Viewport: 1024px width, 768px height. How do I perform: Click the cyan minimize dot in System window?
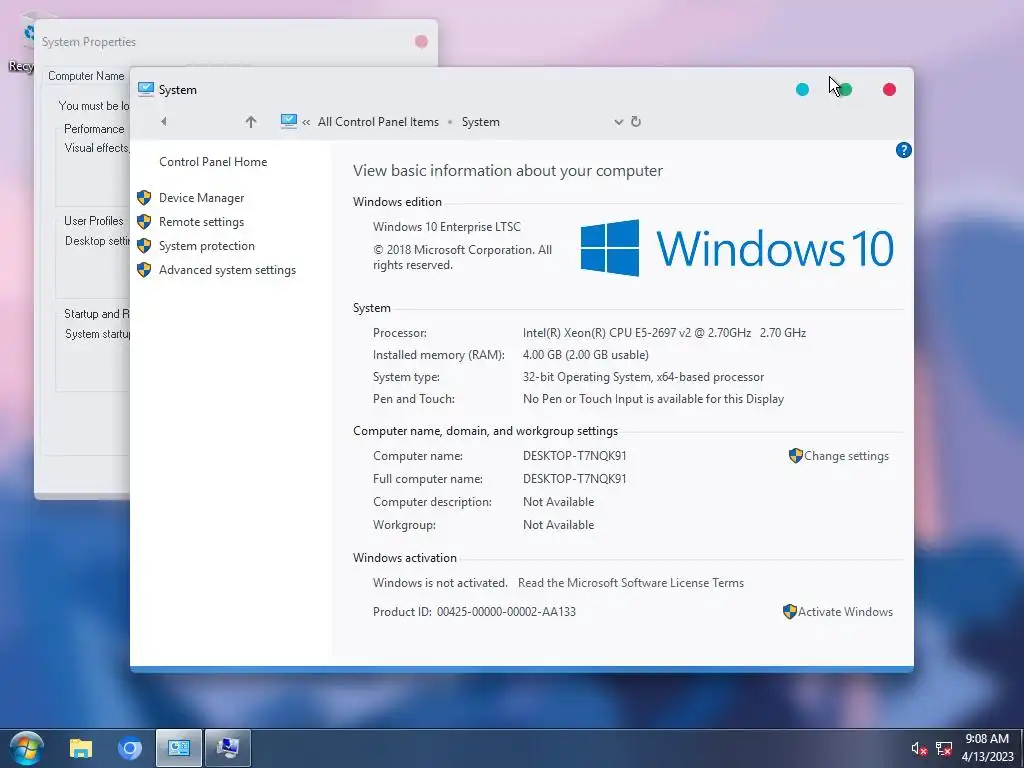[x=803, y=89]
